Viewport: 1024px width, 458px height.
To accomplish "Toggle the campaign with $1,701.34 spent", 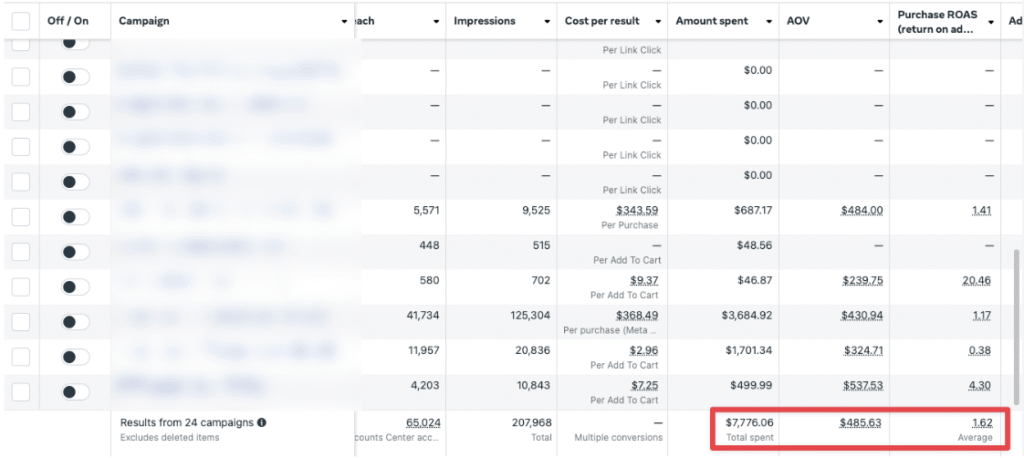I will click(75, 357).
